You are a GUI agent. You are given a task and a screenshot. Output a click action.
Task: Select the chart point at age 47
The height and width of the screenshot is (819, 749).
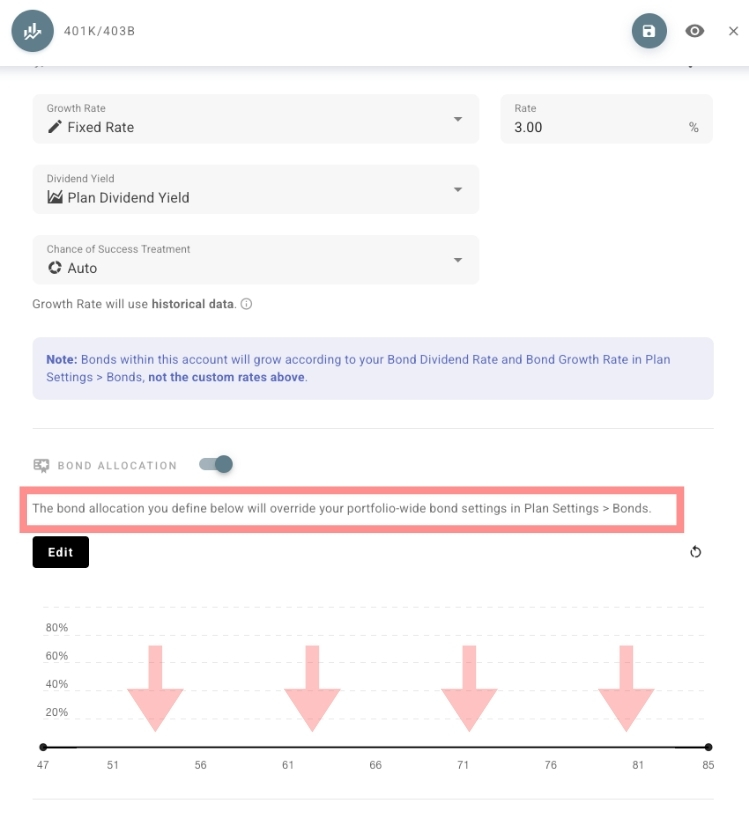tap(43, 747)
